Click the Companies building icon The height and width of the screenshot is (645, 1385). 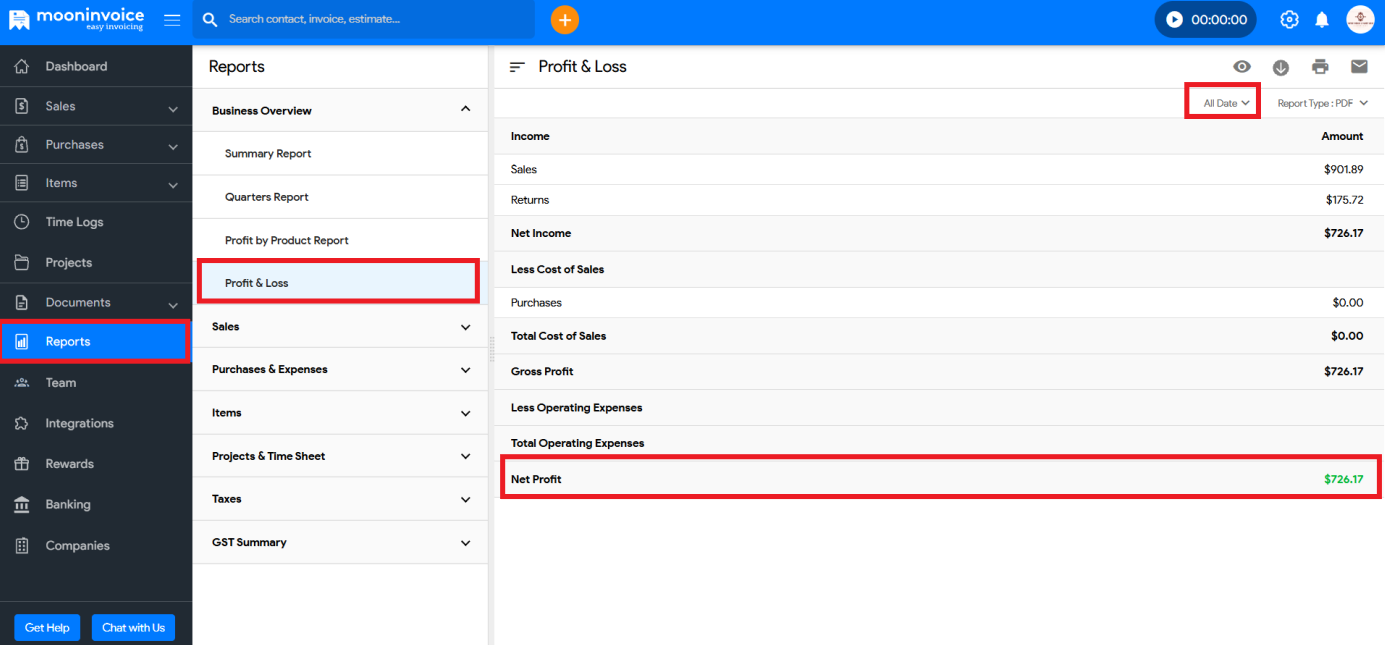coord(22,546)
